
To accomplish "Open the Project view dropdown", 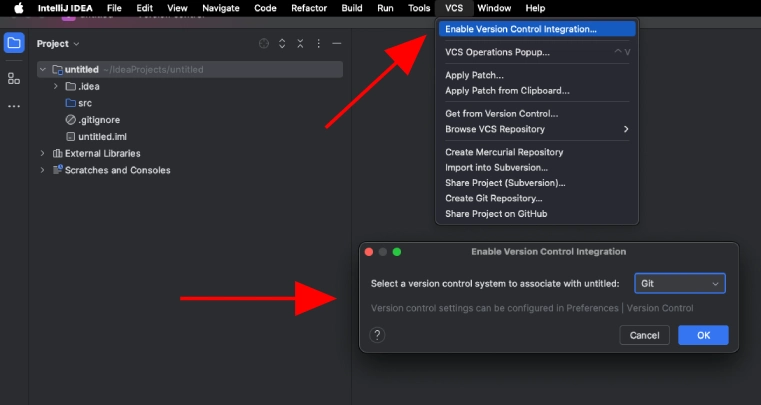I will [58, 44].
